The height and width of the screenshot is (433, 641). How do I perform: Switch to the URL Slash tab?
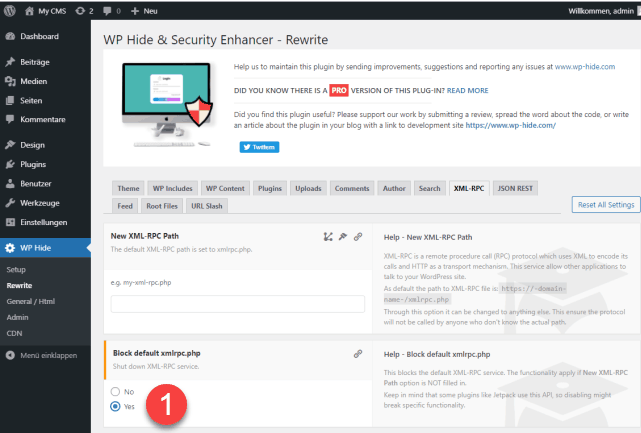click(x=207, y=206)
